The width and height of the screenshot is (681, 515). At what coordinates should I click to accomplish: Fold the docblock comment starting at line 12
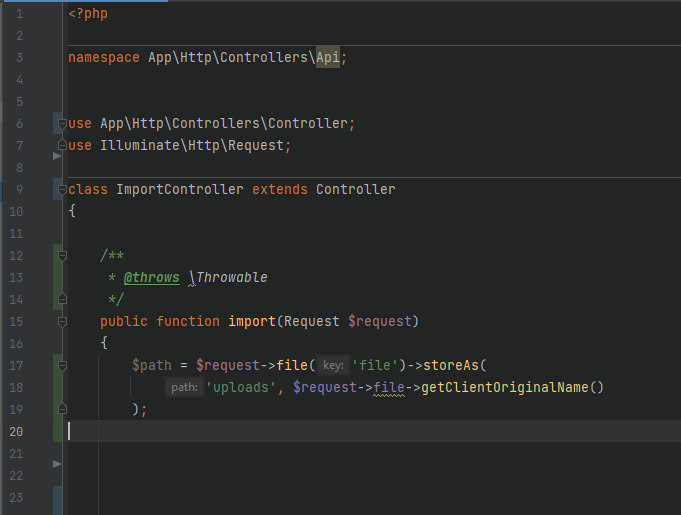pyautogui.click(x=62, y=256)
